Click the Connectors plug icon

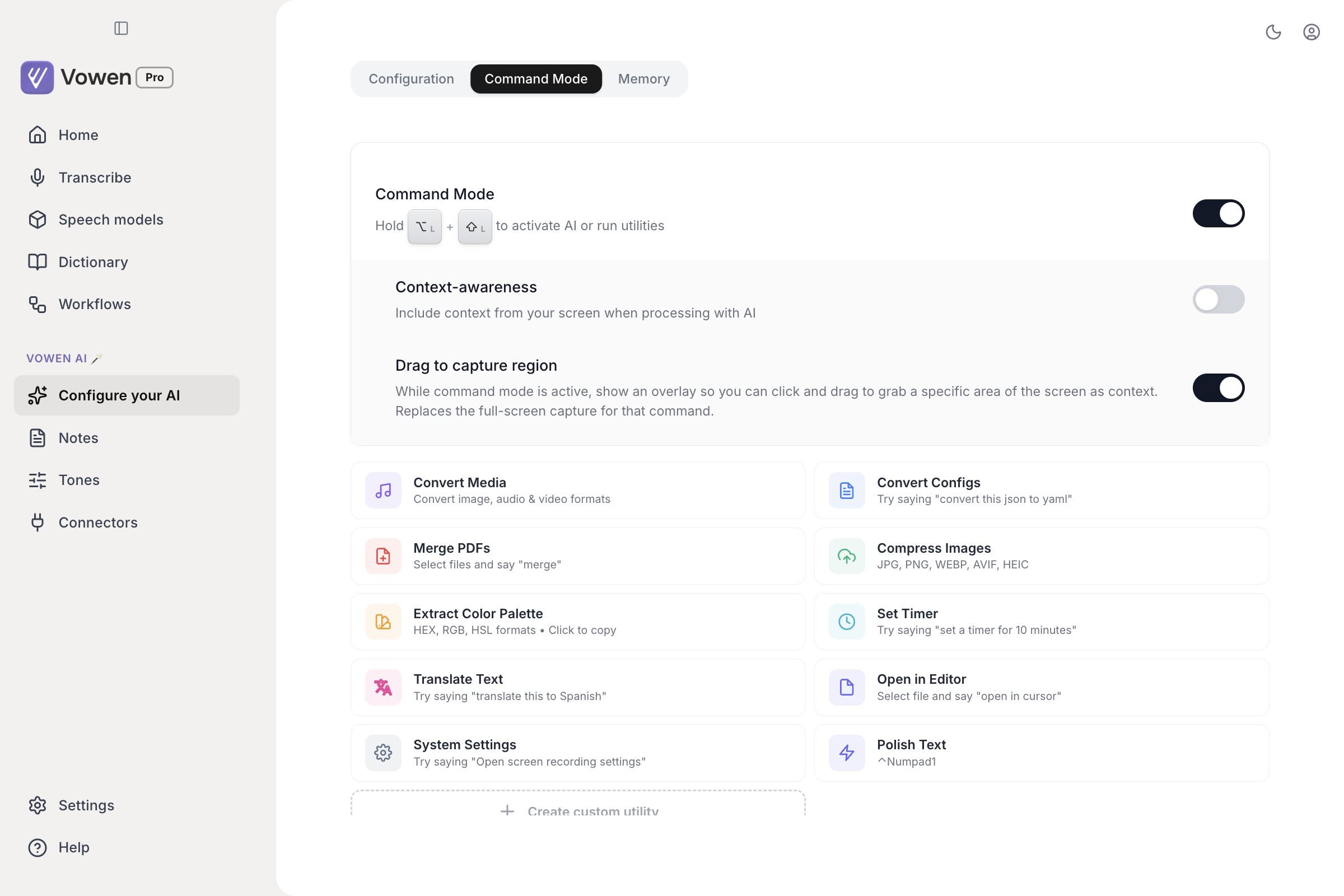tap(38, 522)
